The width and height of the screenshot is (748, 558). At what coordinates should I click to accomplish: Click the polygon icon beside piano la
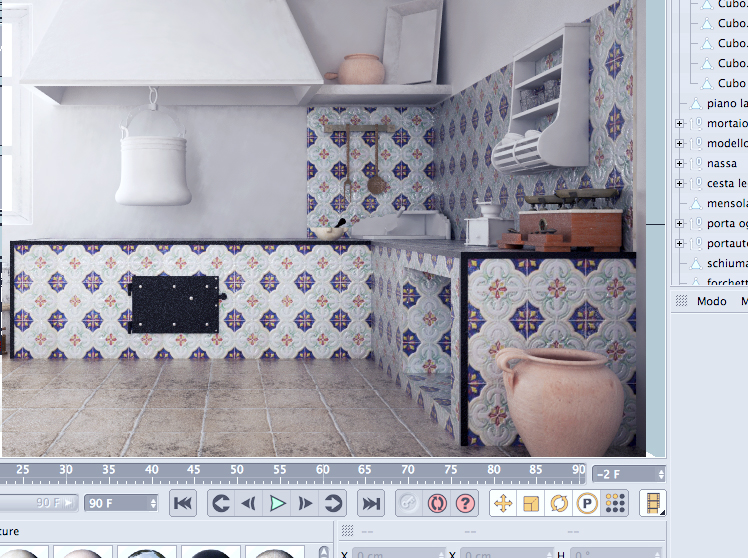(696, 103)
